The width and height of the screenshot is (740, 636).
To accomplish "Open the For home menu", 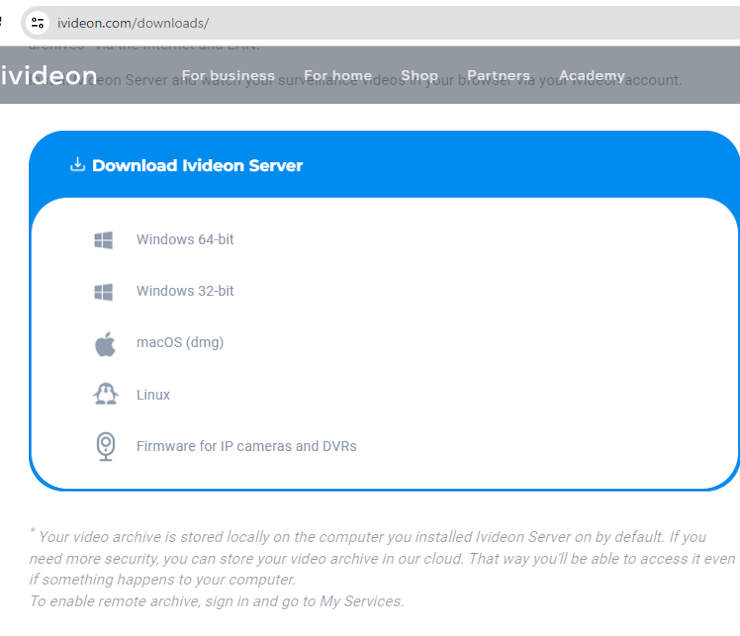I will [x=338, y=75].
